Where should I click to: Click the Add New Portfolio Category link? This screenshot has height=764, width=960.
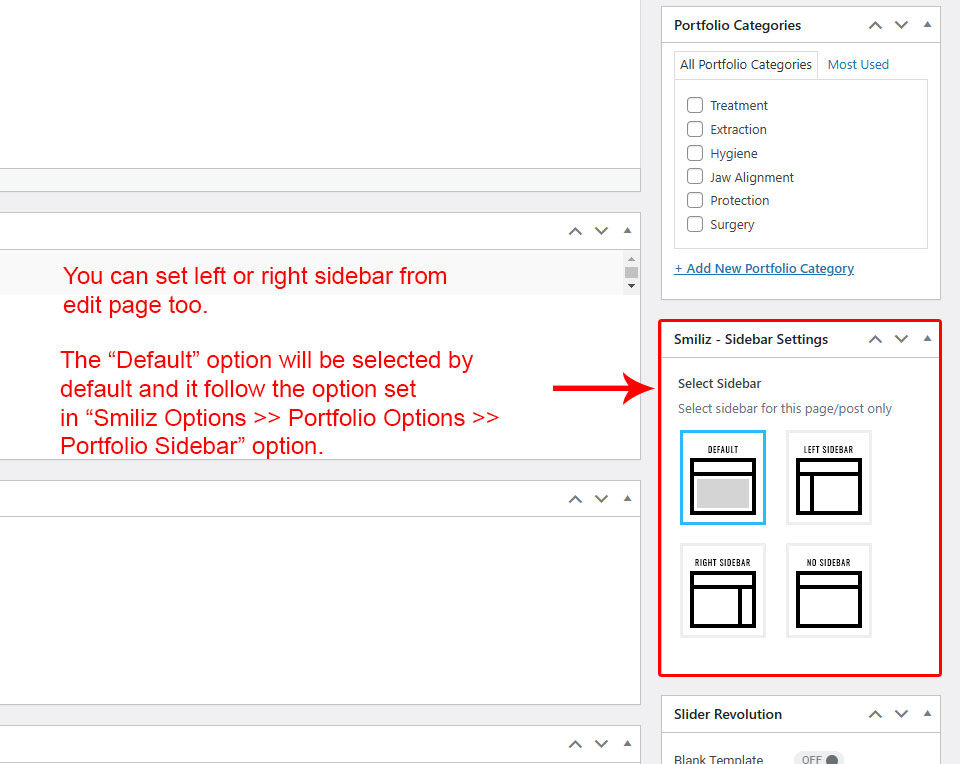(764, 268)
